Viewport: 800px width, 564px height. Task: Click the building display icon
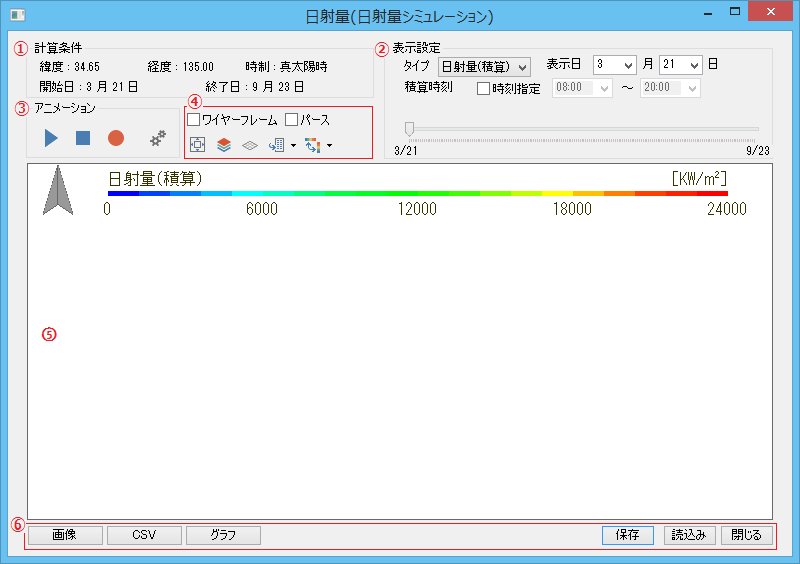(276, 145)
